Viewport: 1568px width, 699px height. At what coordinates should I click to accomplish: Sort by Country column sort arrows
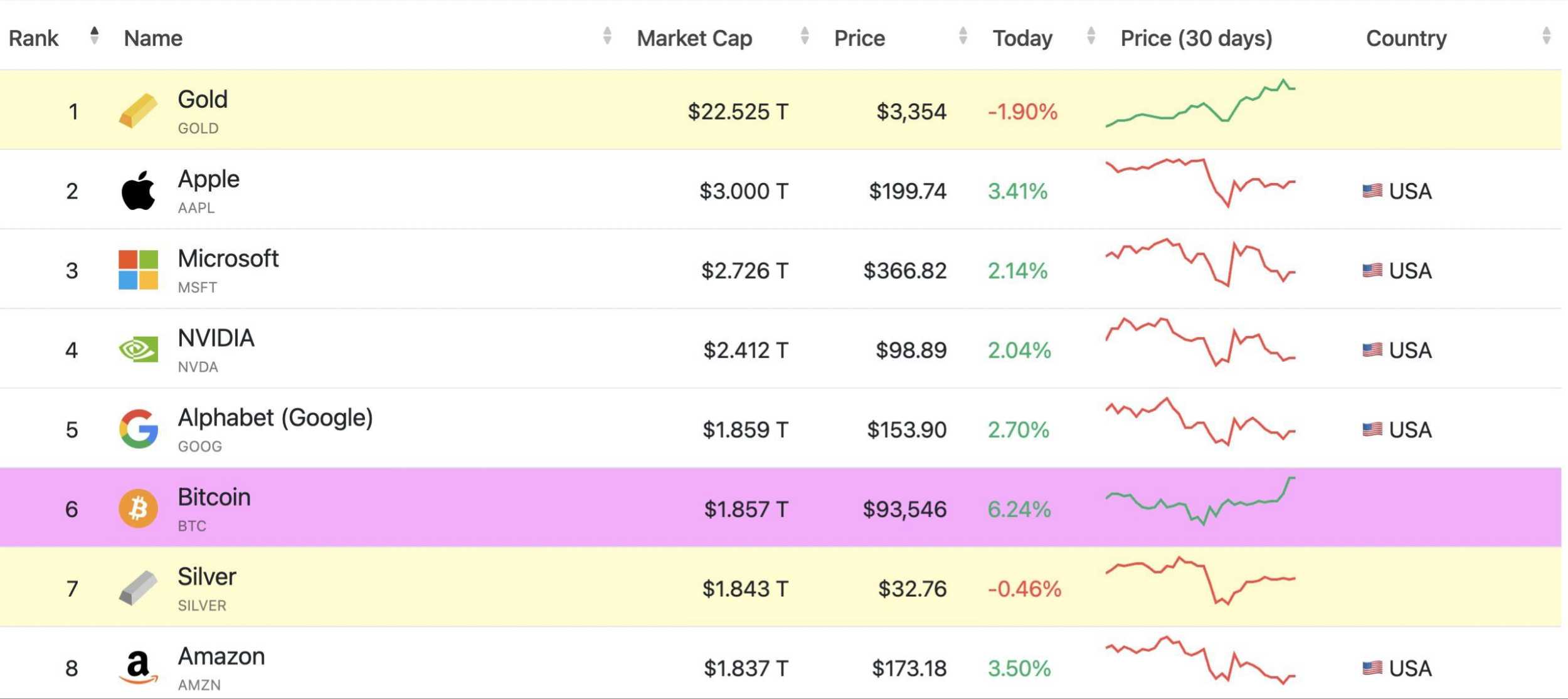pyautogui.click(x=1546, y=36)
